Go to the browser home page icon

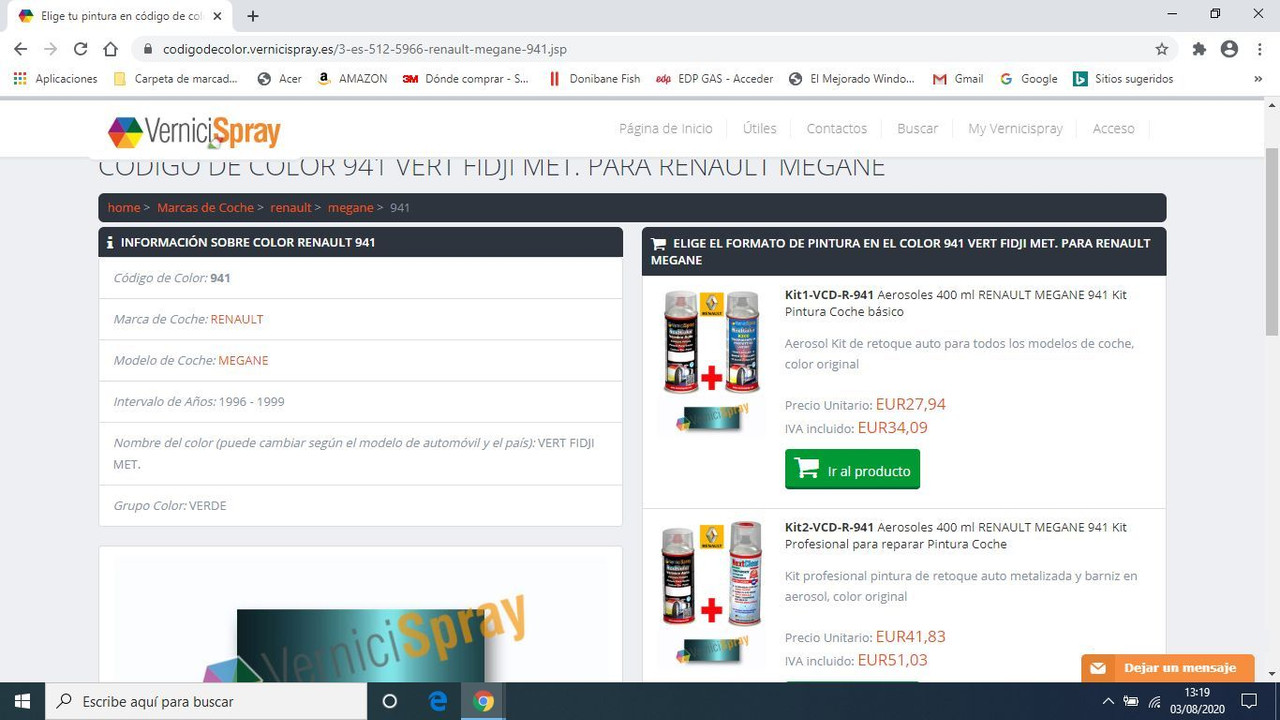111,49
